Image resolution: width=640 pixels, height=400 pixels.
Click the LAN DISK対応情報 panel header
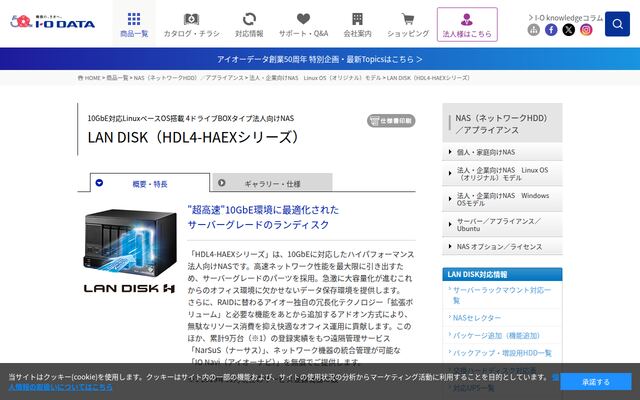click(x=502, y=274)
